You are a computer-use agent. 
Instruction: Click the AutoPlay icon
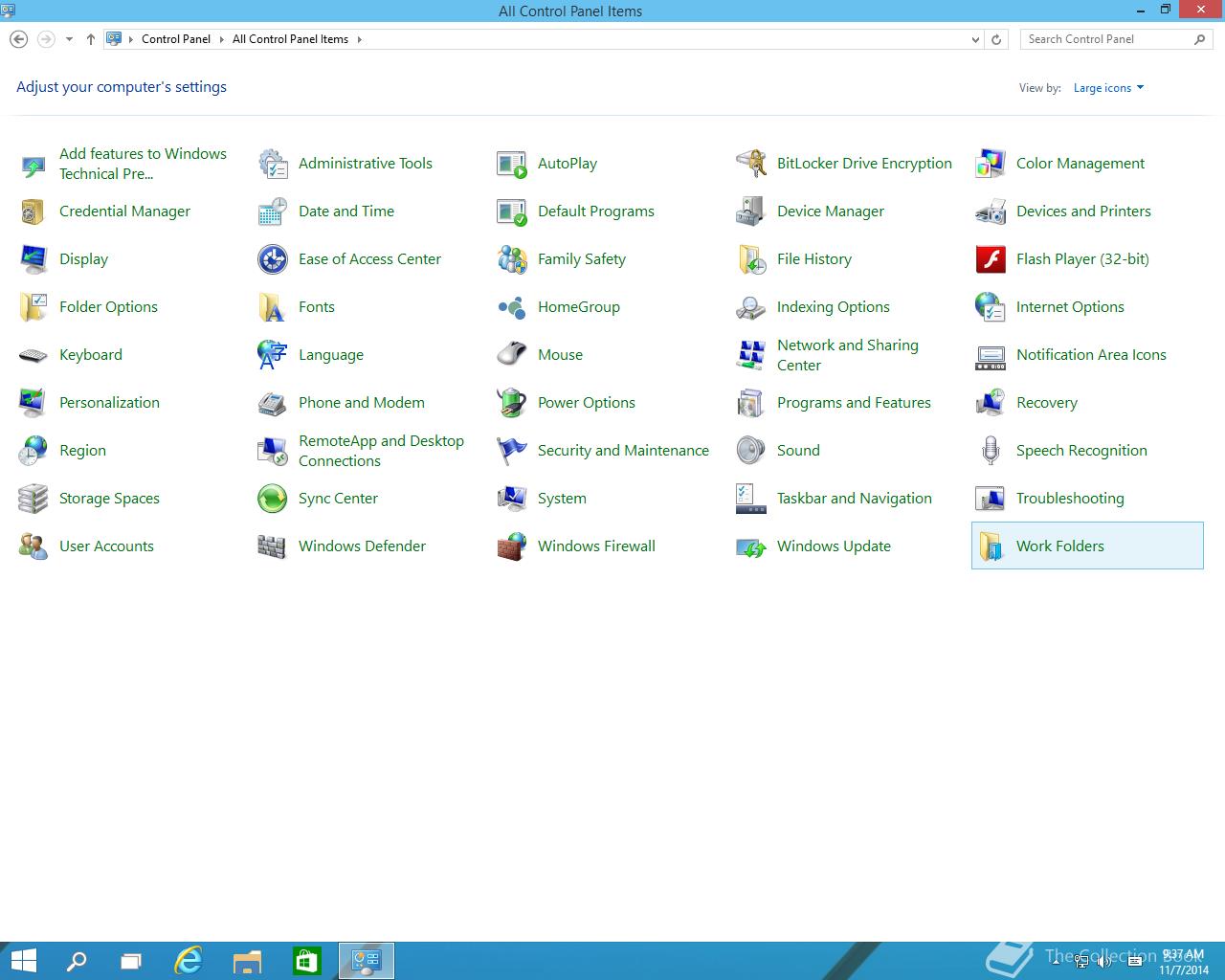coord(512,164)
